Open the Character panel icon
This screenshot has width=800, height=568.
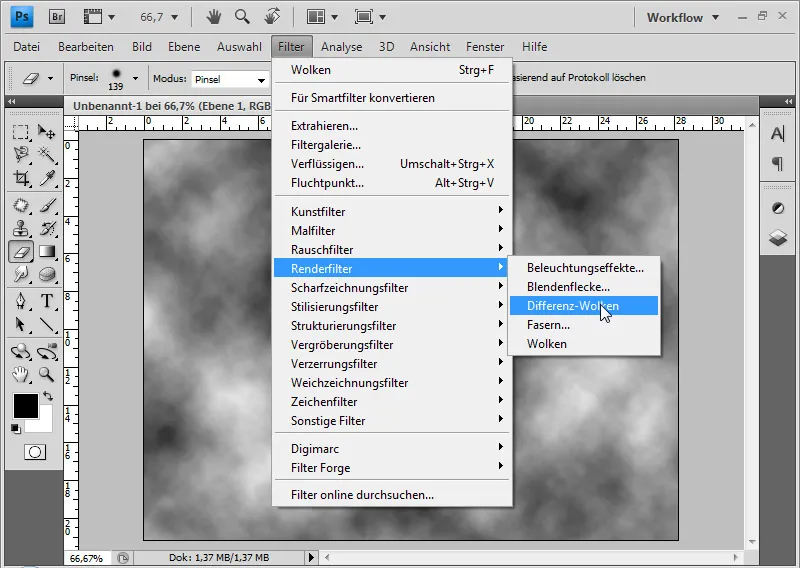tap(778, 134)
